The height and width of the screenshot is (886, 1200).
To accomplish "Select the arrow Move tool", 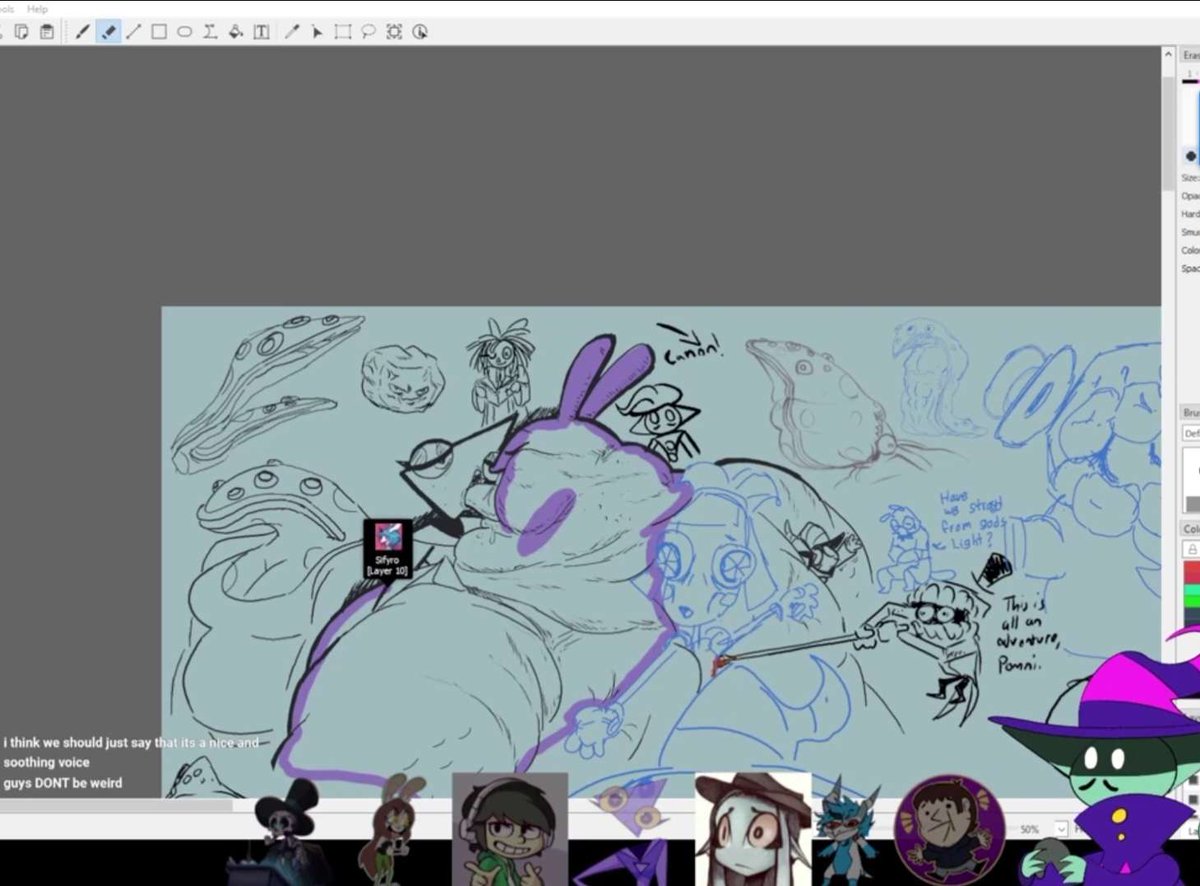I will 317,32.
